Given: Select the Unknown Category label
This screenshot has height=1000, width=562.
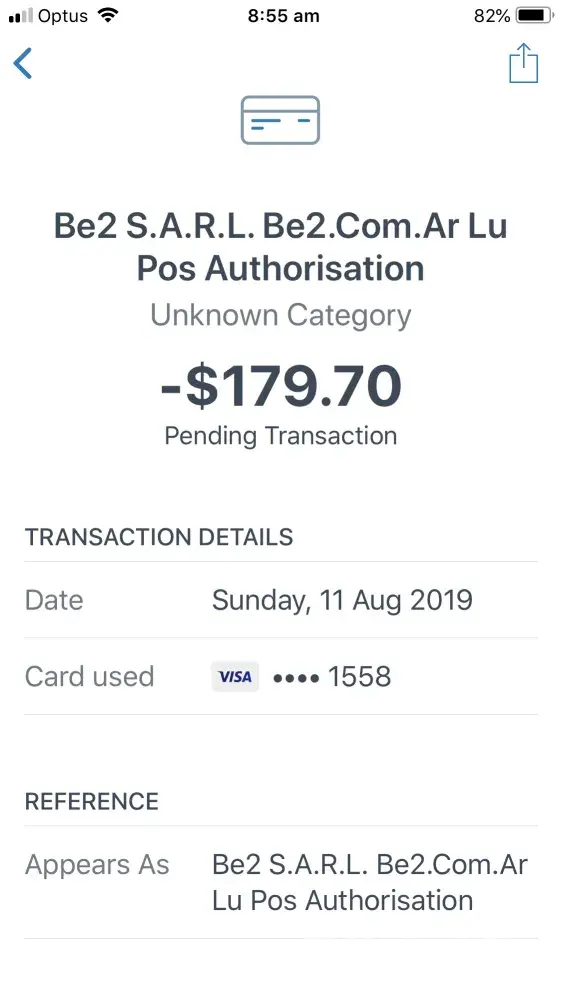Looking at the screenshot, I should click(281, 316).
